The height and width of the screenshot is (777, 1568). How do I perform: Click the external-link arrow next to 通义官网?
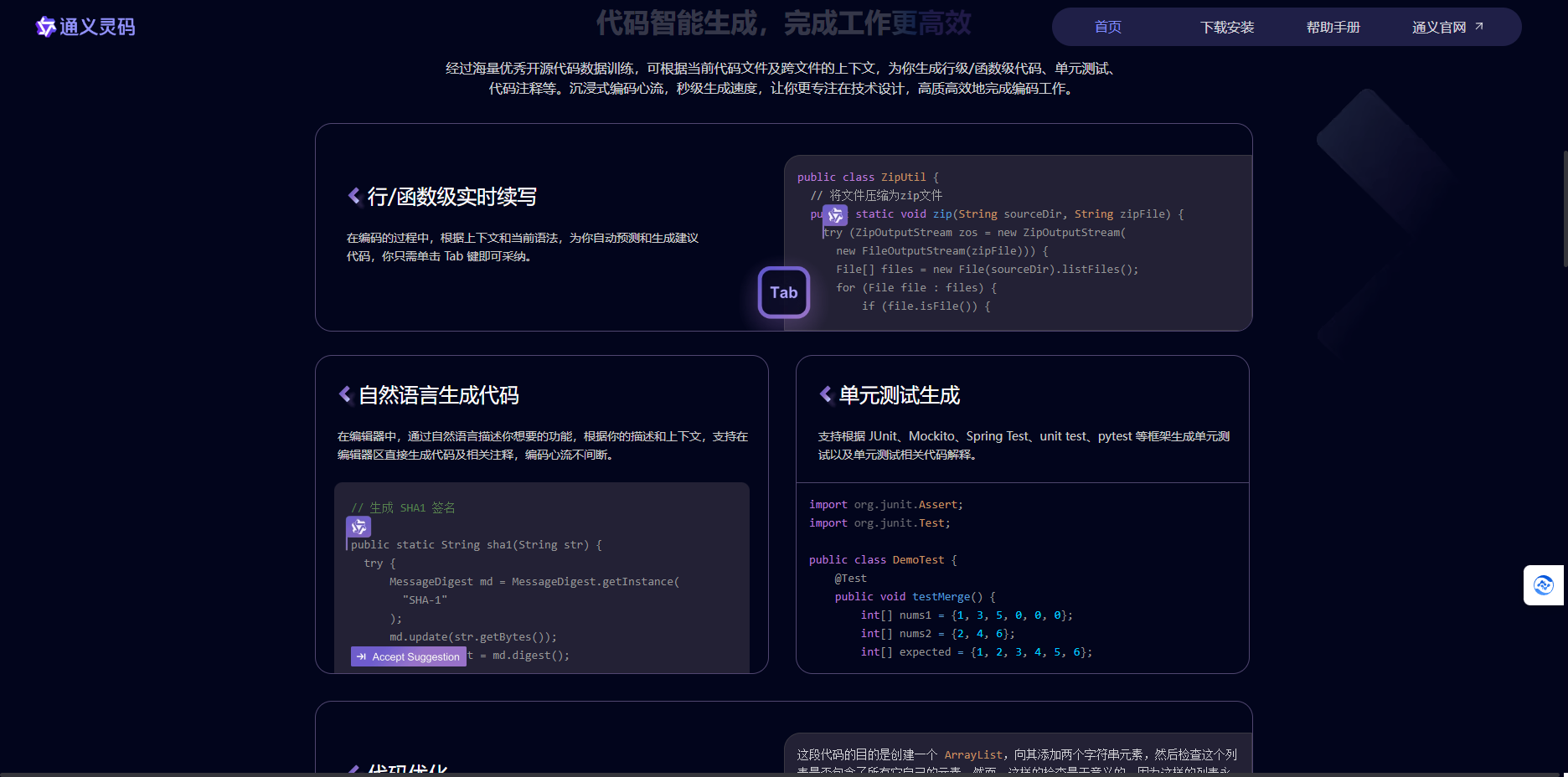click(1480, 26)
